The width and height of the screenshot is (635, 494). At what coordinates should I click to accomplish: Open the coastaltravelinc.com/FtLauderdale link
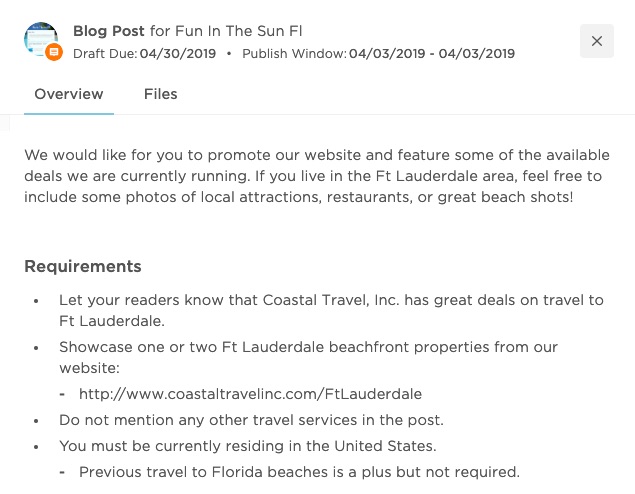pos(250,394)
